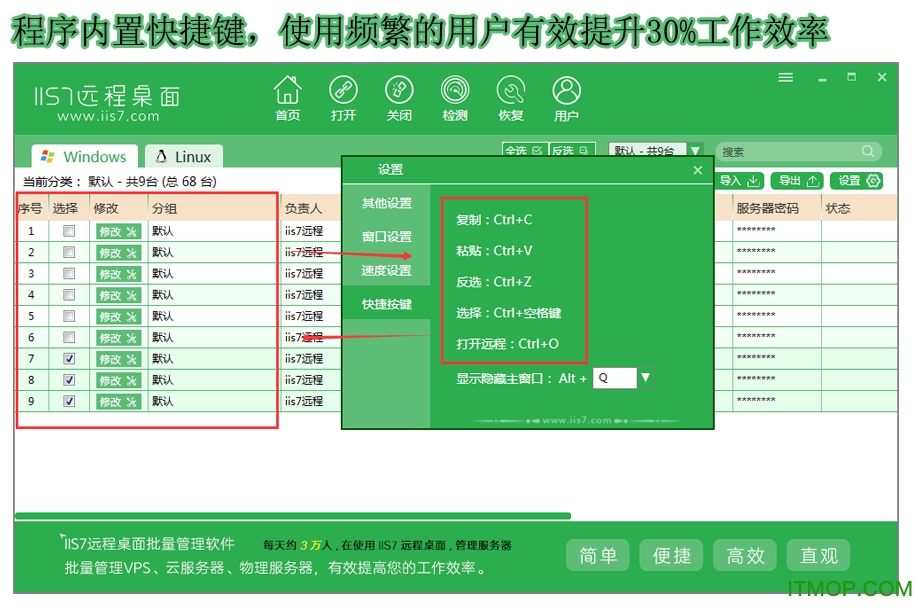918x614 pixels.
Task: Open the hamburger menu in title bar
Action: (786, 78)
